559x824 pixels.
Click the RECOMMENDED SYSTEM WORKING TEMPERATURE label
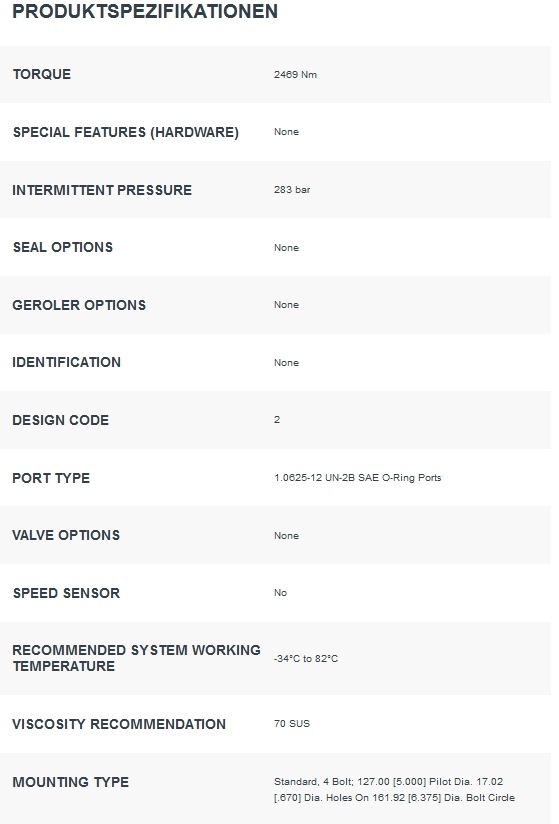coord(137,658)
